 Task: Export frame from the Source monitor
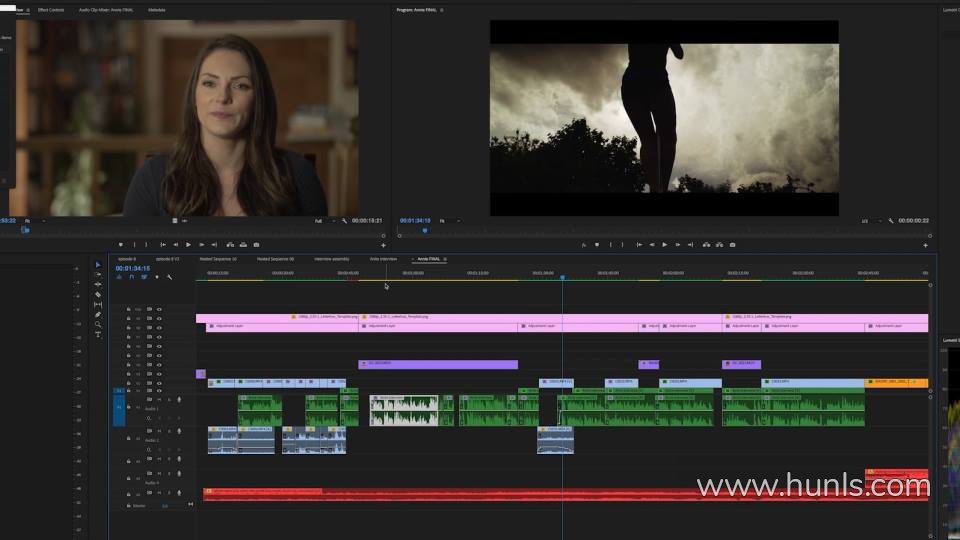tap(257, 245)
